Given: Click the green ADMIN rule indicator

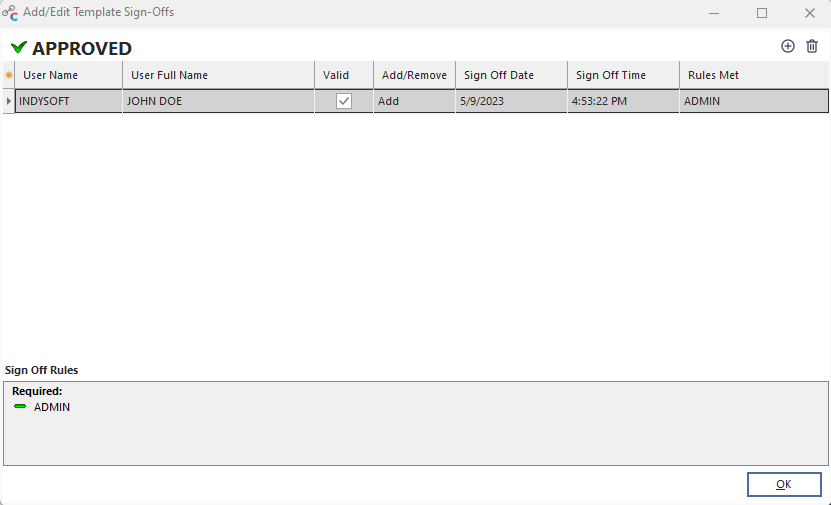Looking at the screenshot, I should coord(20,407).
